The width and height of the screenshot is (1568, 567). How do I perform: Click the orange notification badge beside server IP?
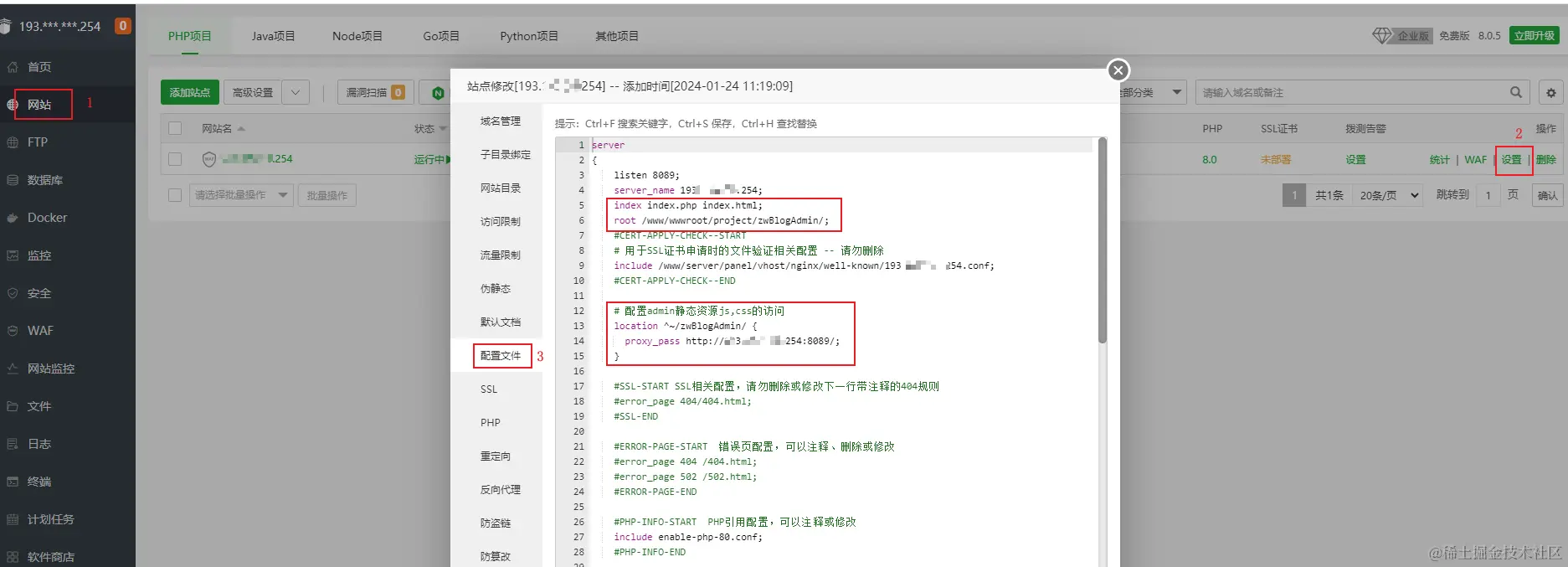122,26
